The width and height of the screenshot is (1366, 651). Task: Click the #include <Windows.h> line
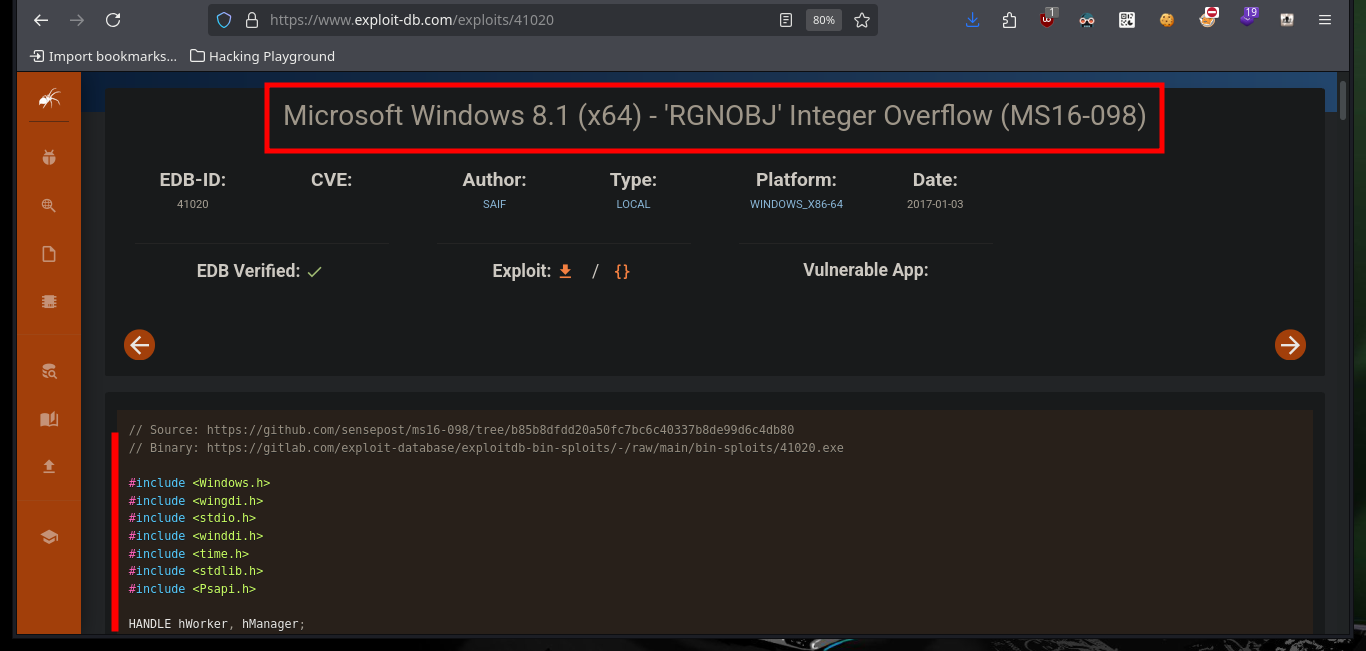(199, 483)
